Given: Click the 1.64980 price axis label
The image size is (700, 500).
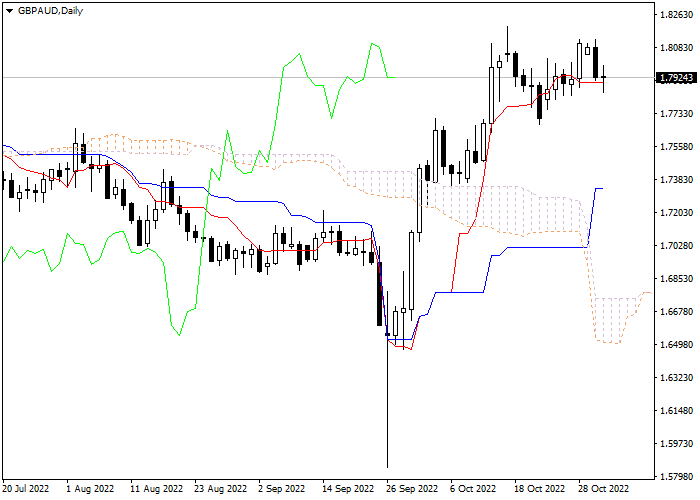Looking at the screenshot, I should tap(676, 345).
